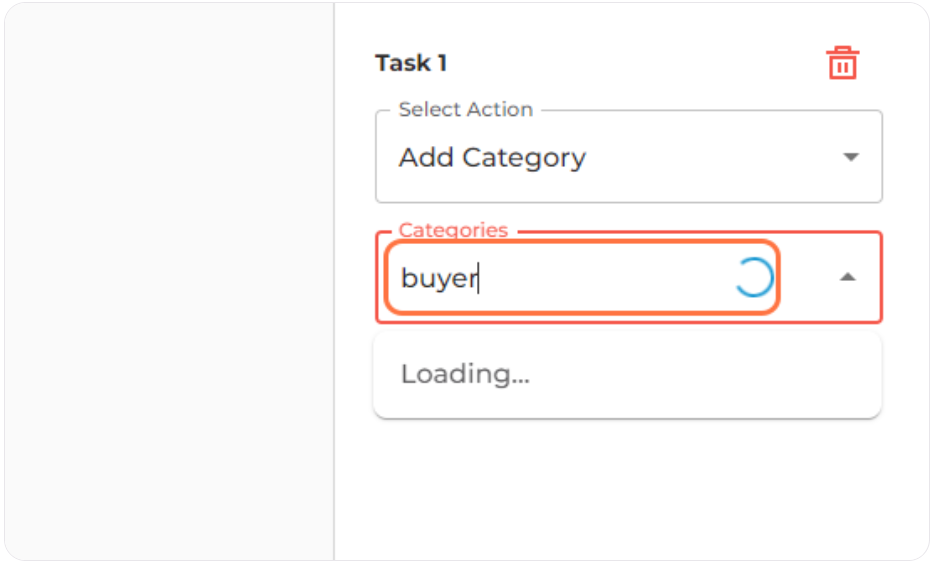Click the vertical divider between the two panels
Screen dimensions: 934x564
pos(334,281)
